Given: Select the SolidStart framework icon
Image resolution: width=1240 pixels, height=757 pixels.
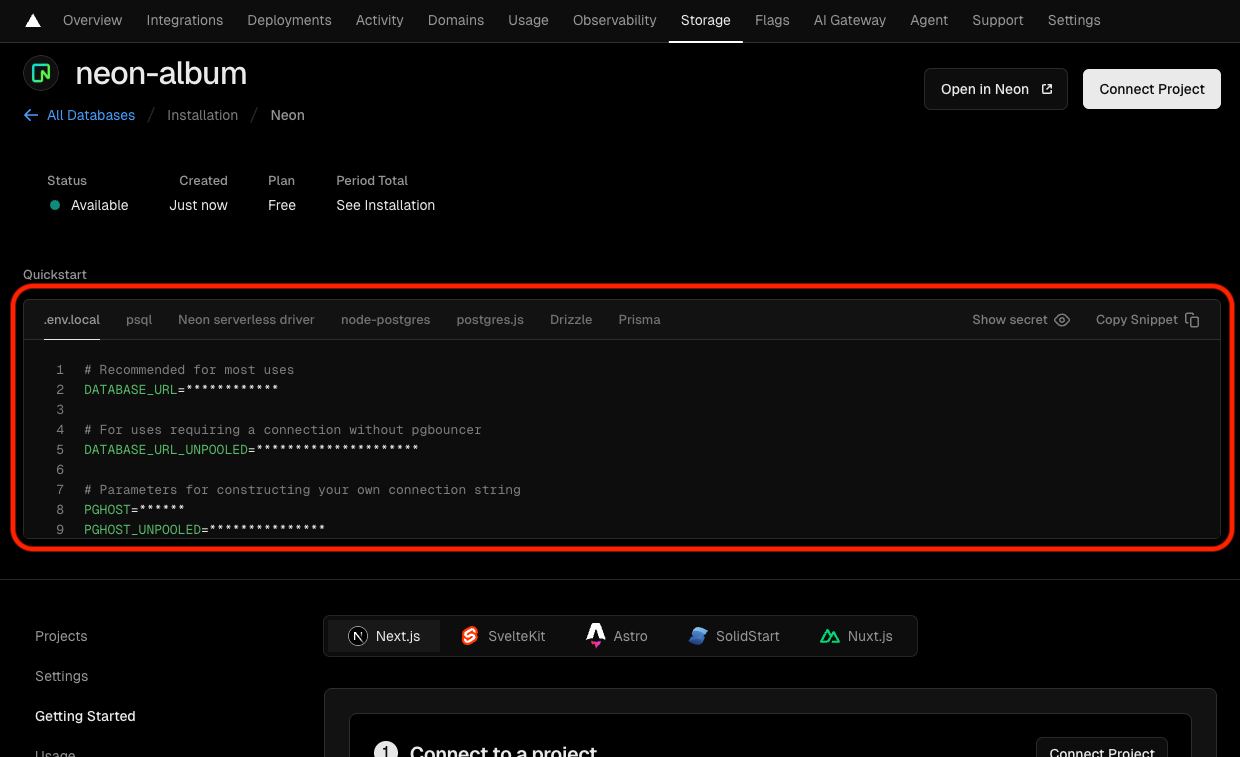Looking at the screenshot, I should pos(698,635).
